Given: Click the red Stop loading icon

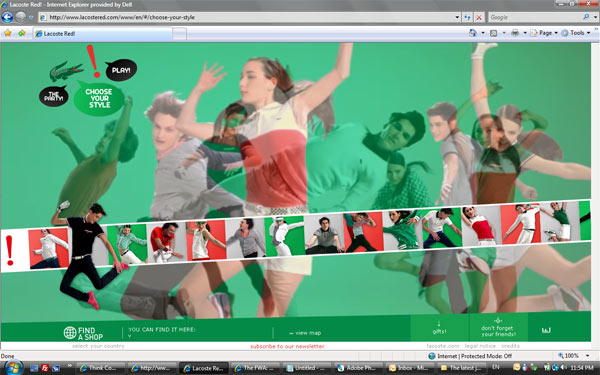Looking at the screenshot, I should coord(479,17).
